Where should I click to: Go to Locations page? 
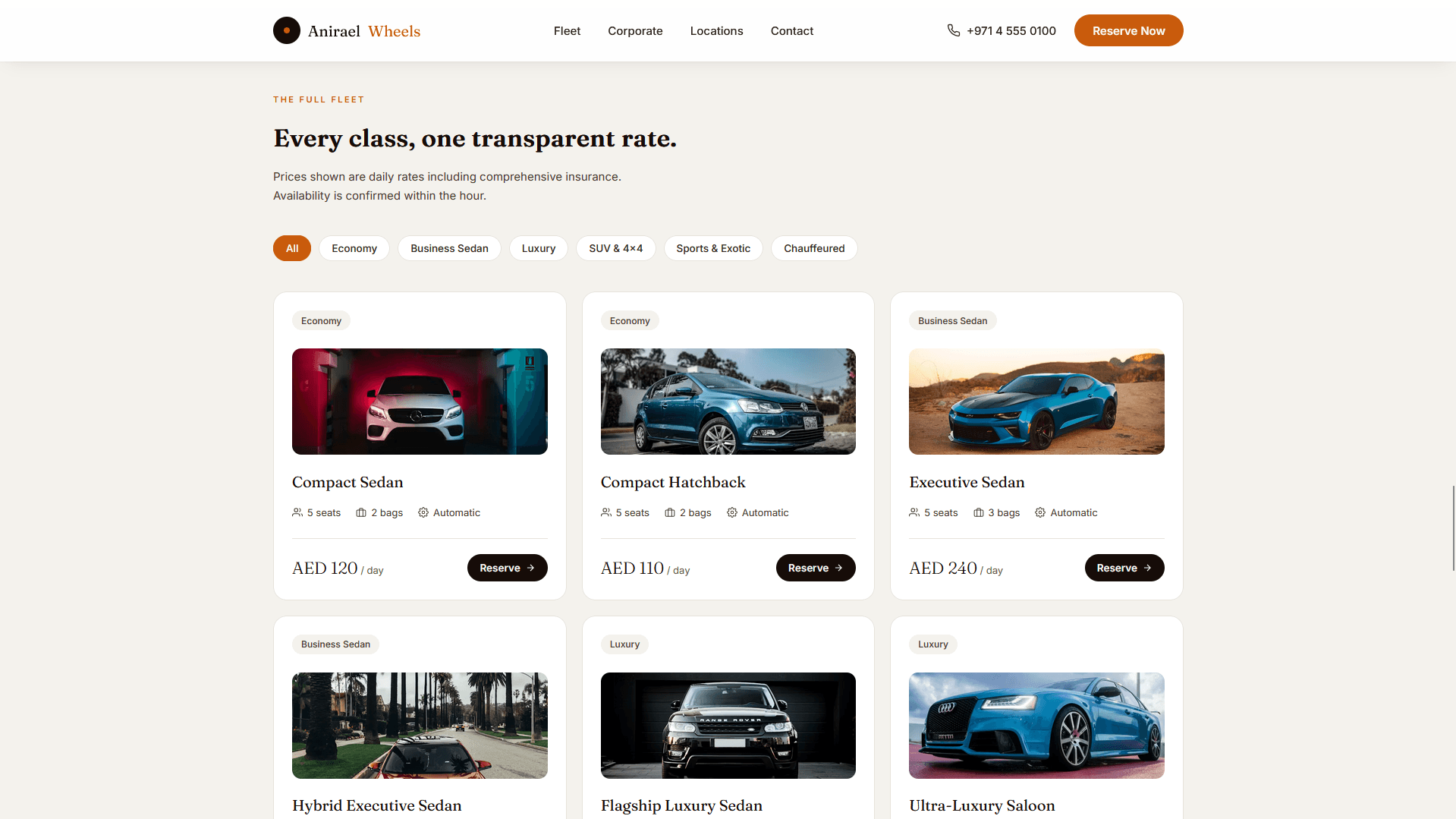coord(716,30)
